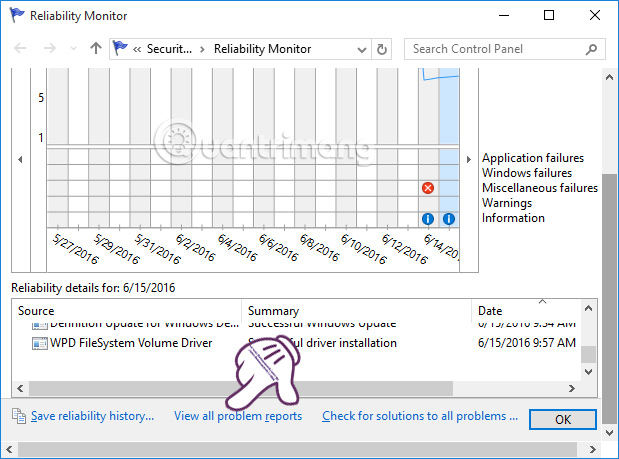
Task: Click the details list horizontal scrollbar thumb
Action: click(241, 388)
